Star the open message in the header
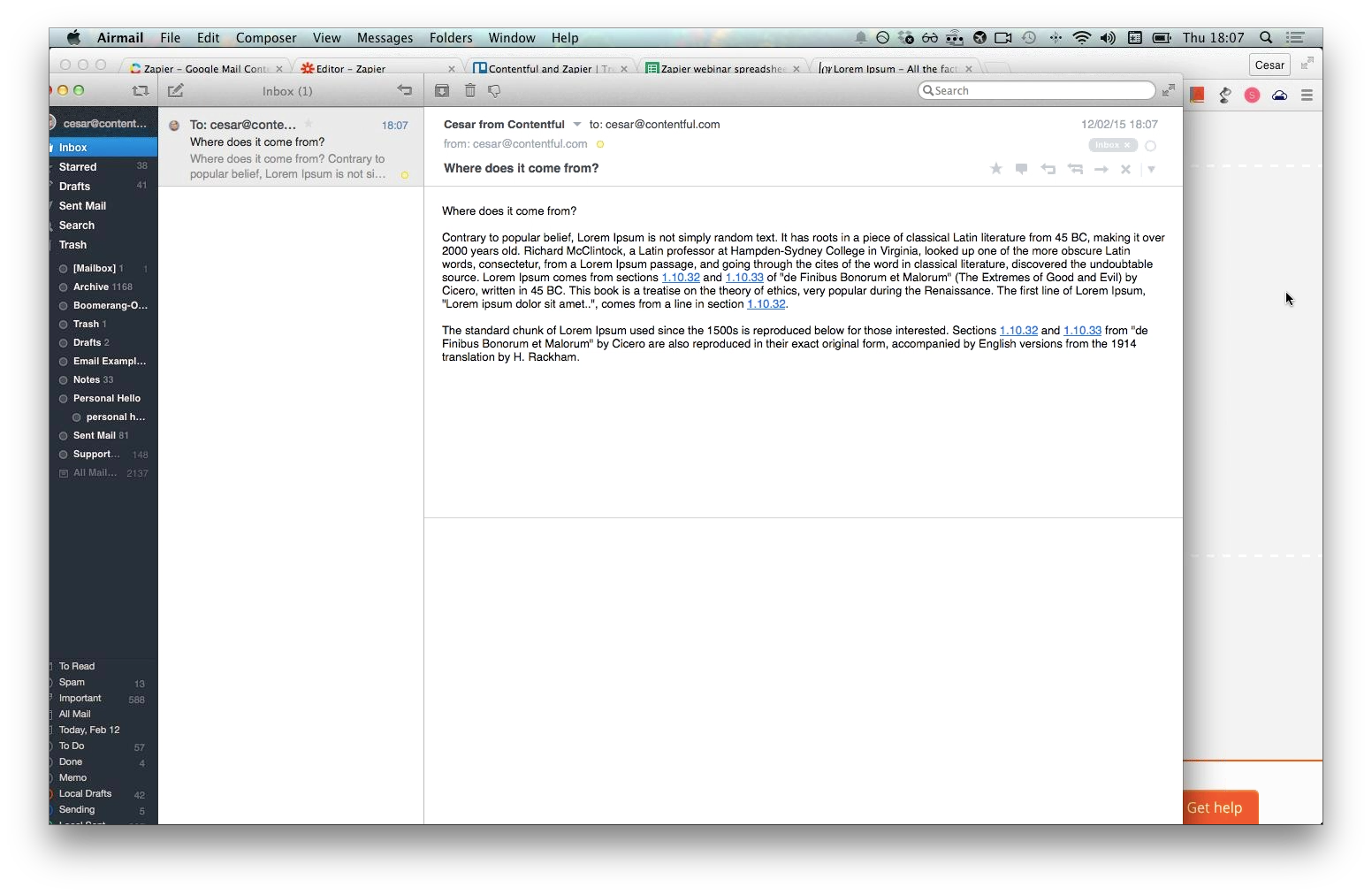Screen dimensions: 1372x895 996,168
